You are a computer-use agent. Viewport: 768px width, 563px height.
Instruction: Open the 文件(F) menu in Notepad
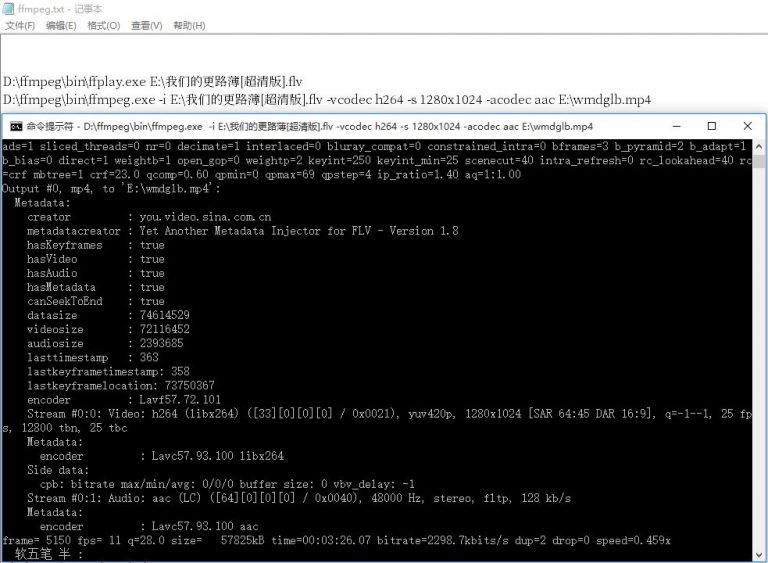pos(20,25)
